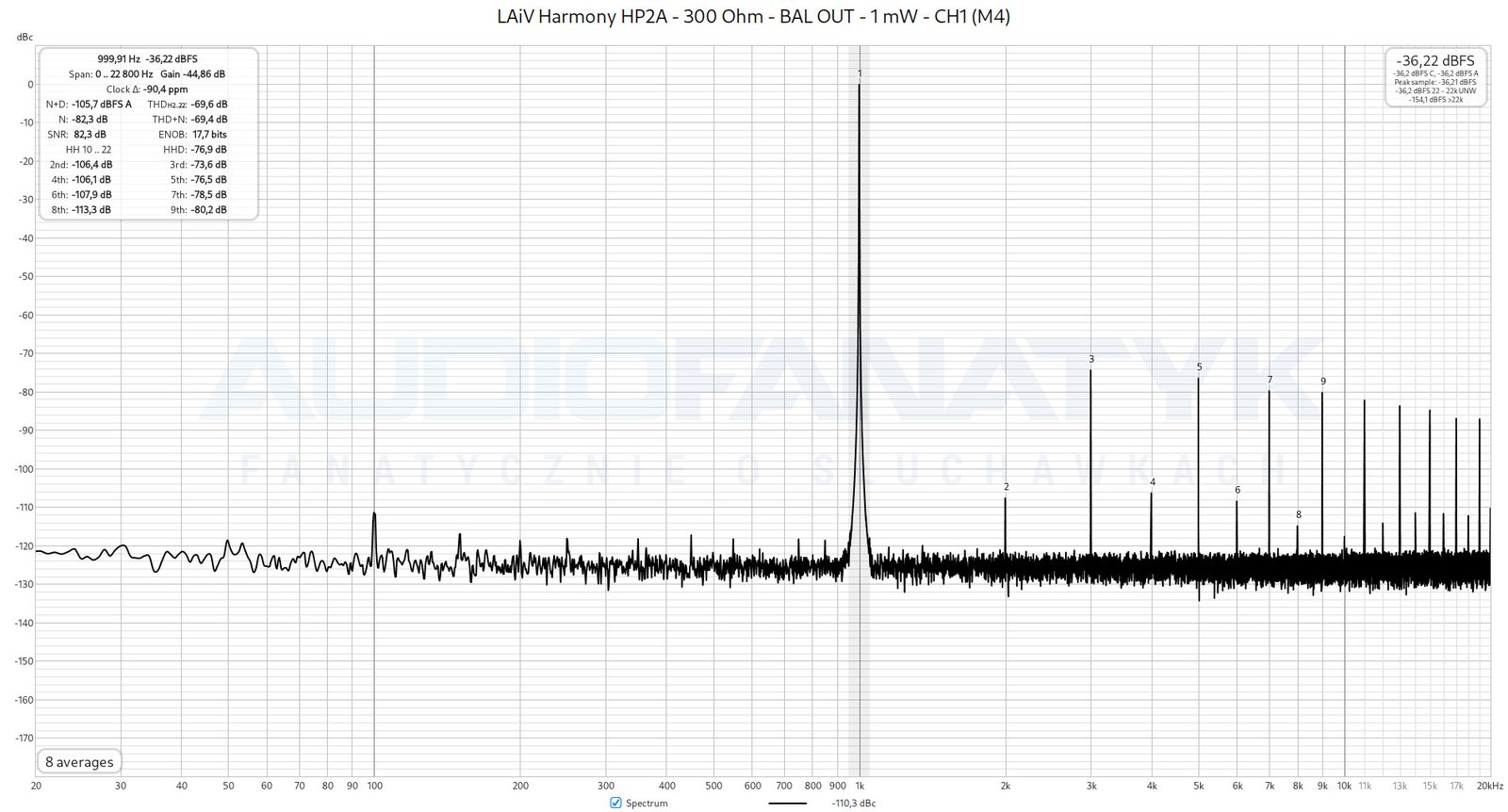Image resolution: width=1508 pixels, height=812 pixels.
Task: Select the 7th harmonic marker label
Action: pos(1270,381)
